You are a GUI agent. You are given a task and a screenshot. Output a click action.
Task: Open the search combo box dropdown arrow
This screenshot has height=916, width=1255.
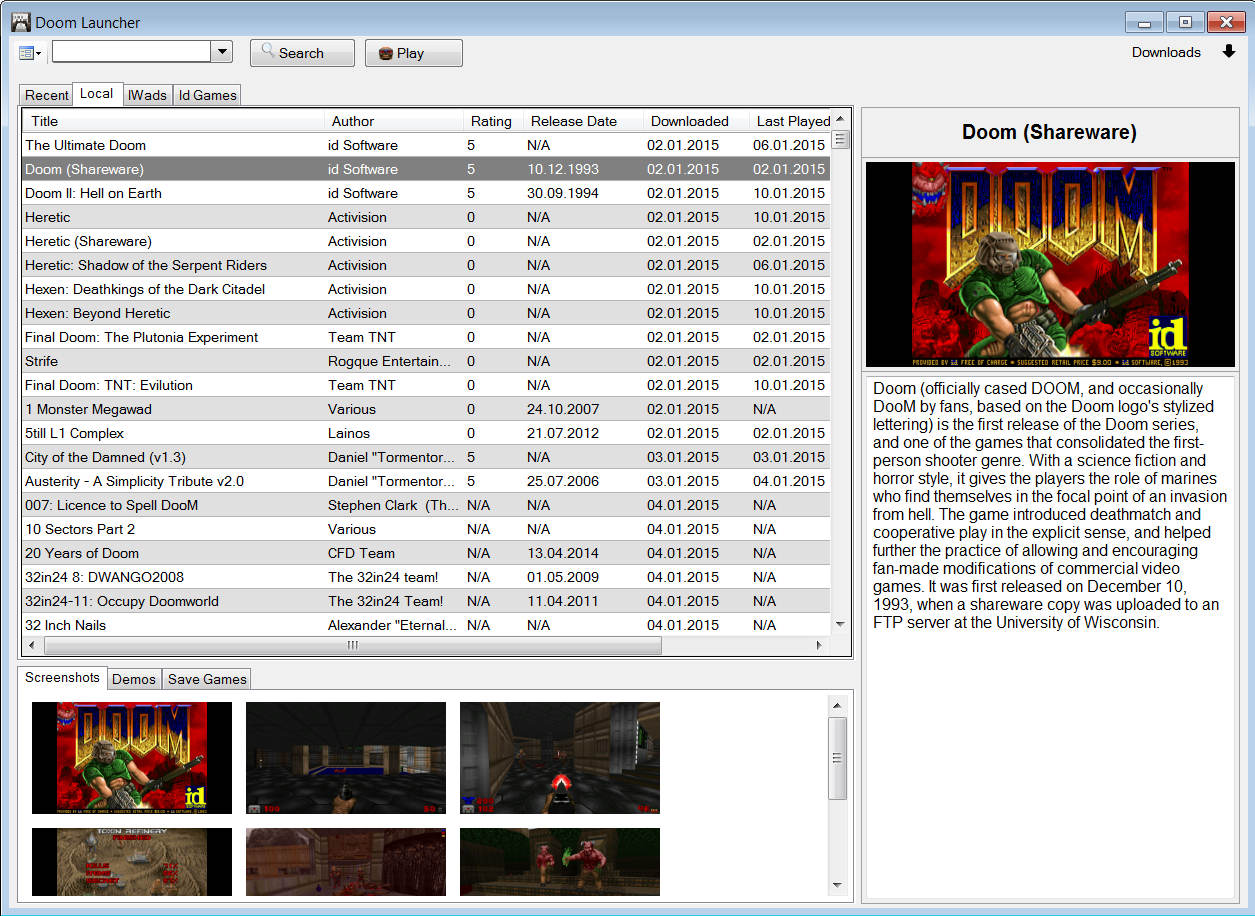tap(222, 52)
